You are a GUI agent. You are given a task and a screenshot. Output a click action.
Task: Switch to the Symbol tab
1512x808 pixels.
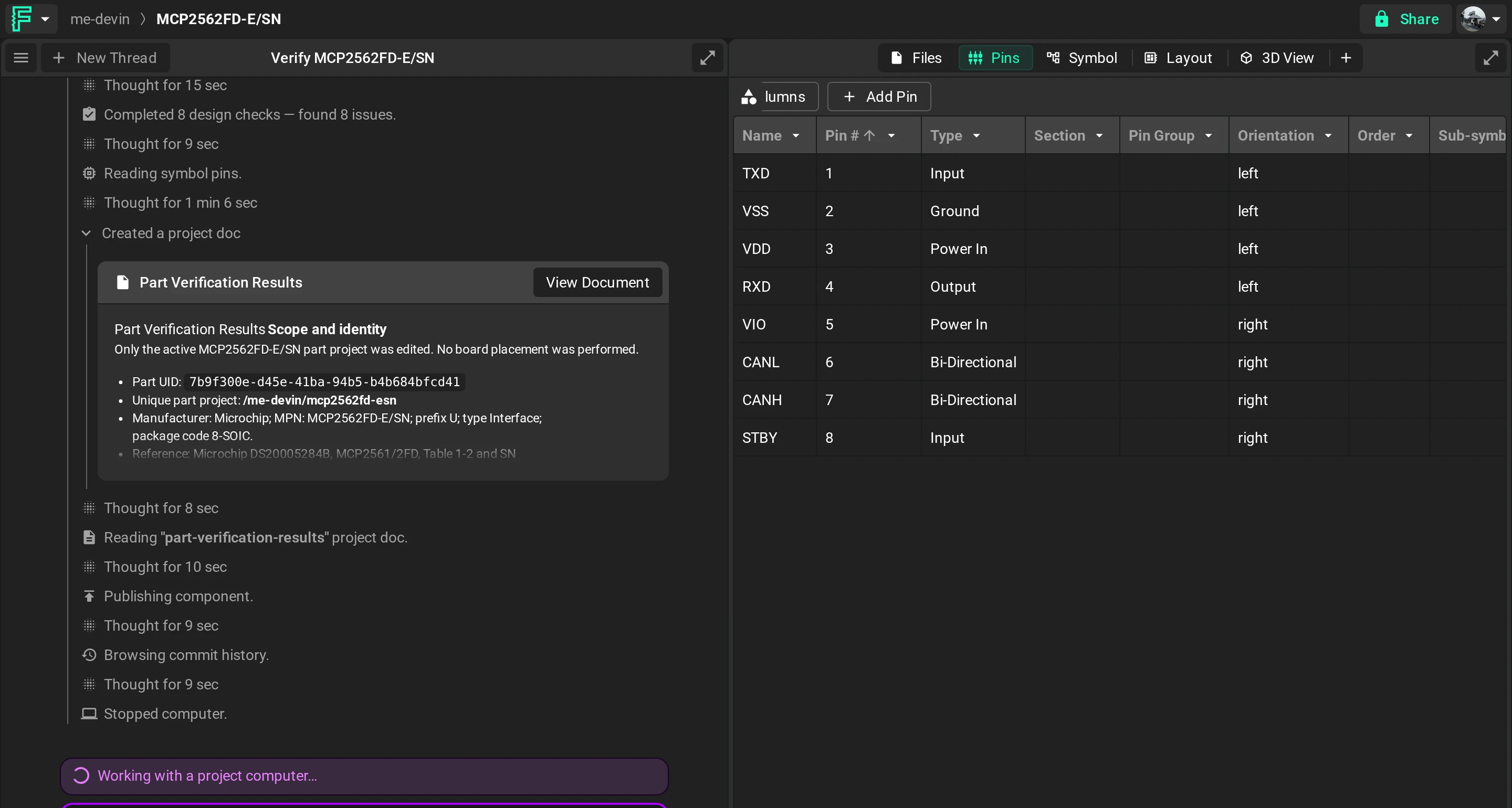pyautogui.click(x=1081, y=58)
